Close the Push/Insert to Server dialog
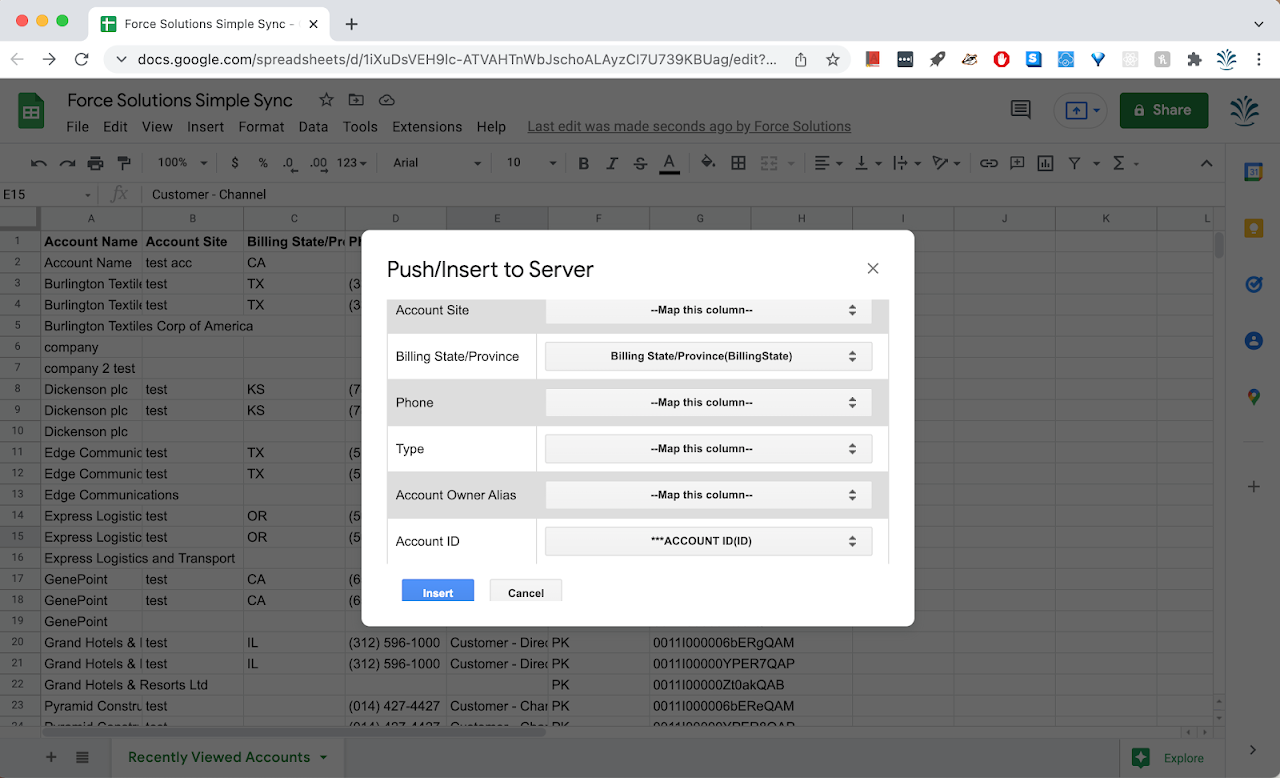Screen dimensions: 1280x778 pos(873,268)
